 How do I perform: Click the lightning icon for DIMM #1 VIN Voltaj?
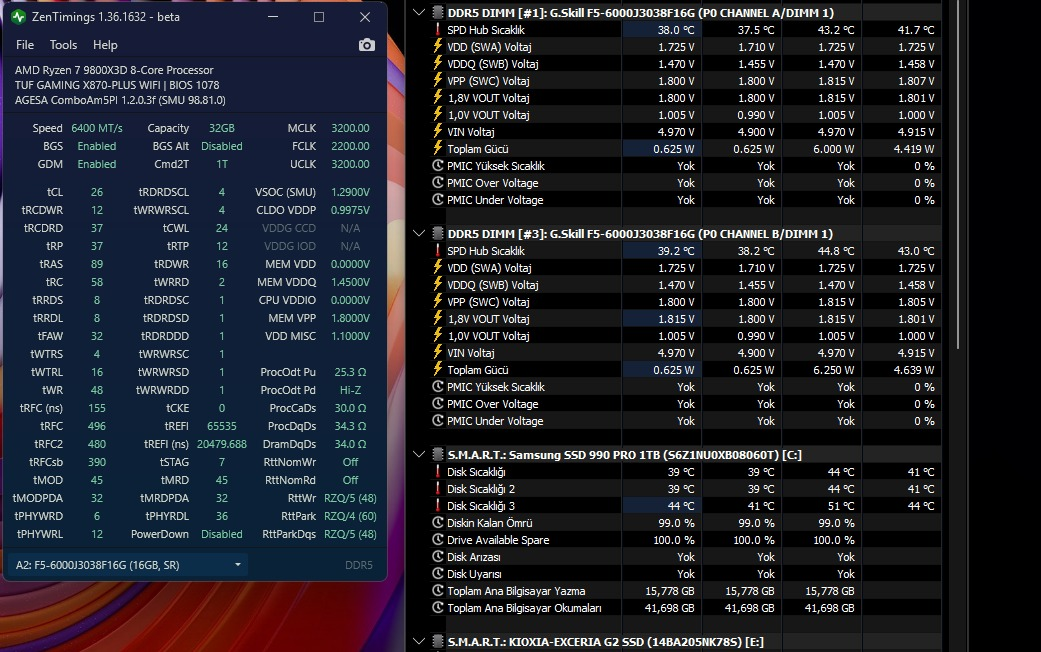(x=438, y=131)
